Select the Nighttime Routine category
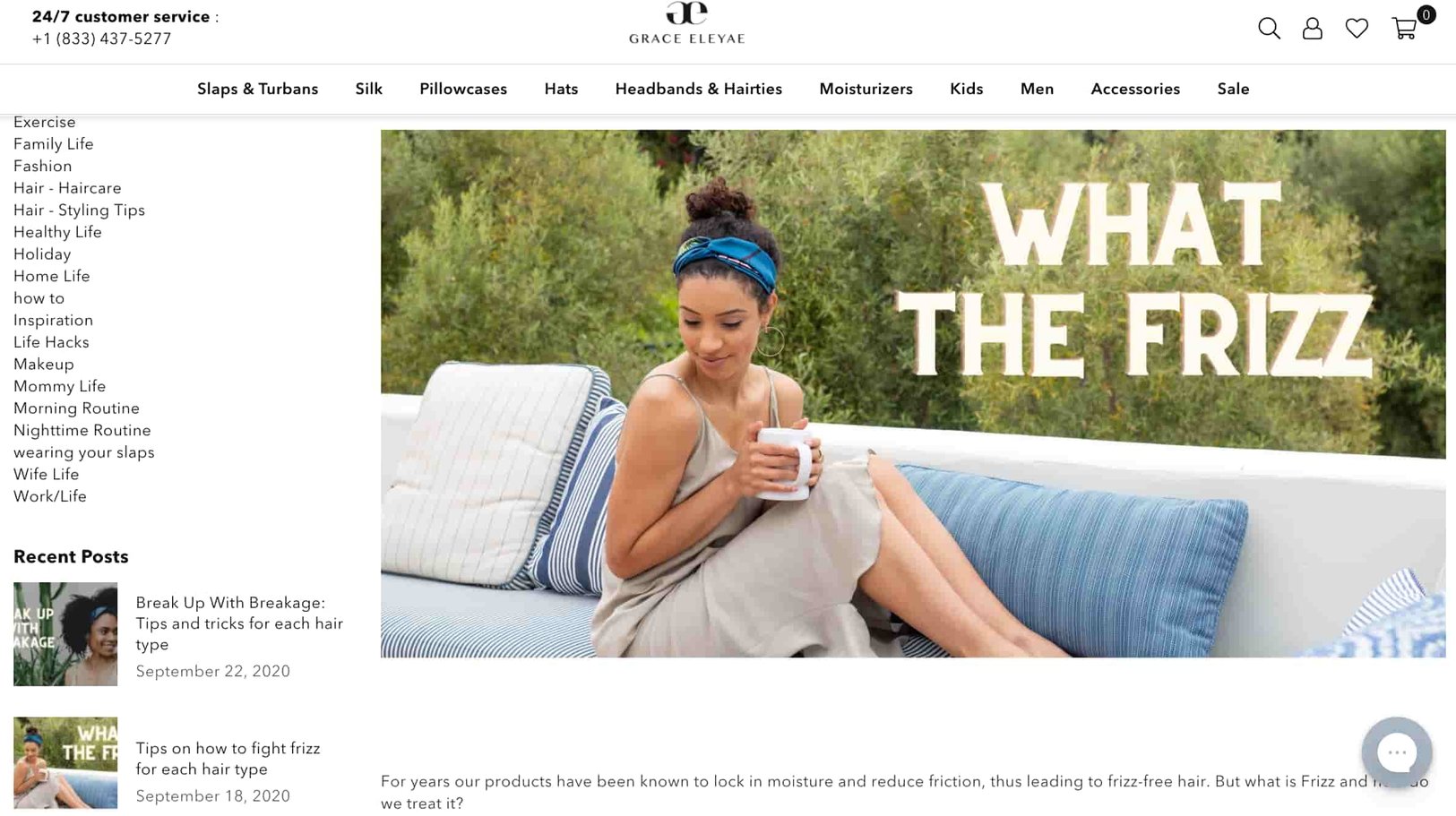 pos(82,430)
